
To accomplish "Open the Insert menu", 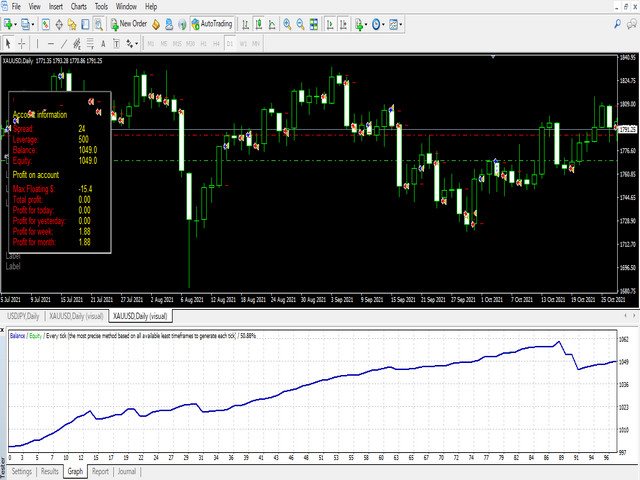I will [56, 7].
